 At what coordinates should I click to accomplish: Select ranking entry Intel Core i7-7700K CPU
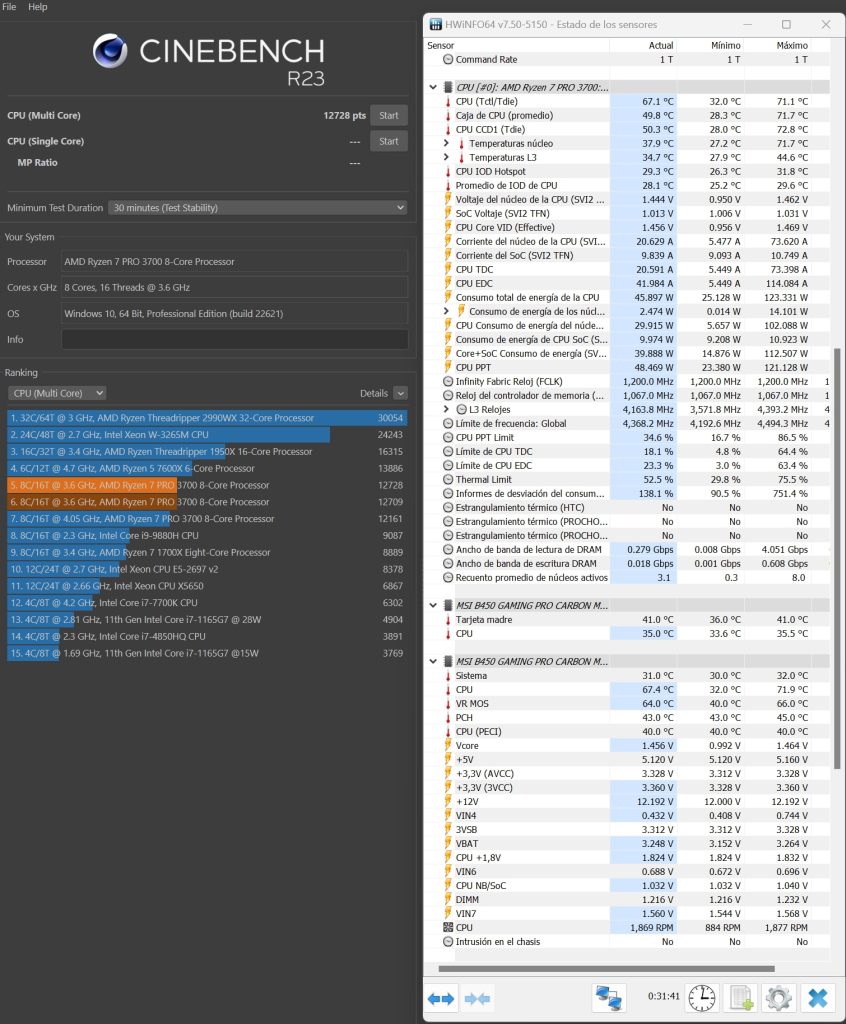207,603
